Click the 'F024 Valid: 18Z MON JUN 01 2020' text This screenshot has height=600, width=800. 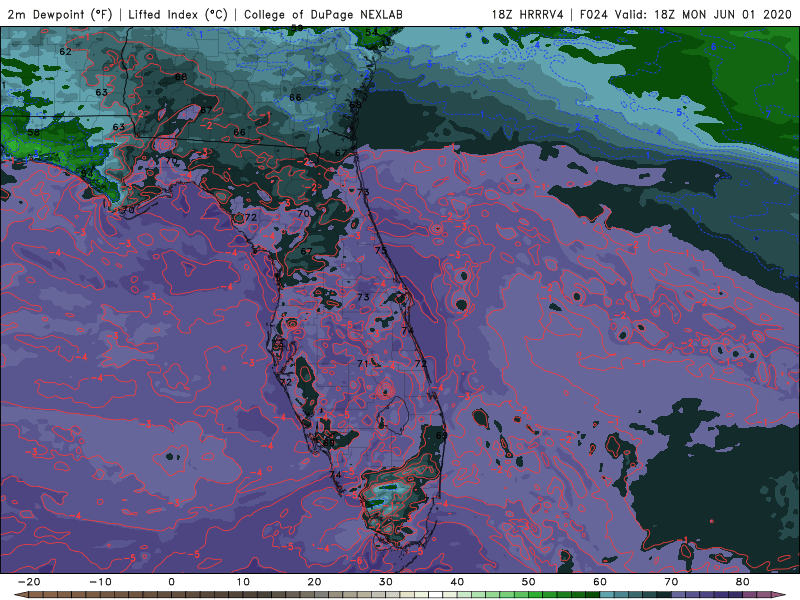[686, 14]
